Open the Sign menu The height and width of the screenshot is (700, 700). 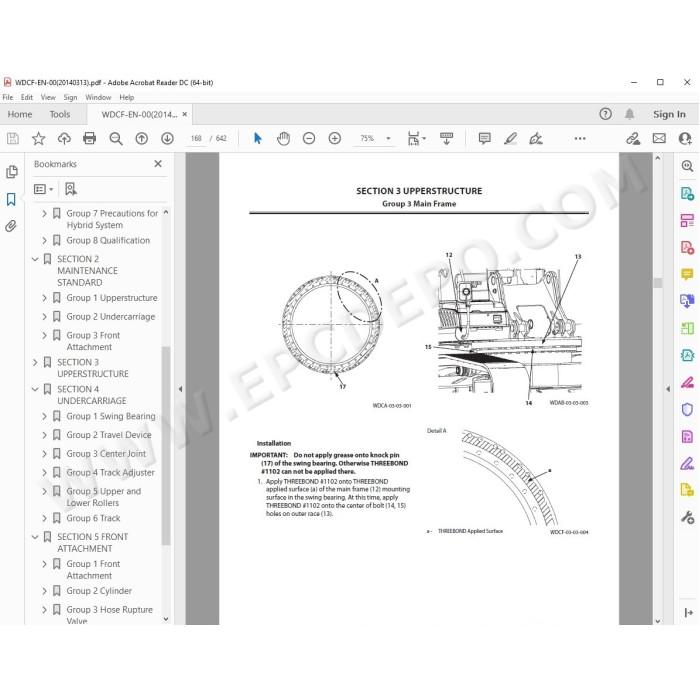[70, 97]
